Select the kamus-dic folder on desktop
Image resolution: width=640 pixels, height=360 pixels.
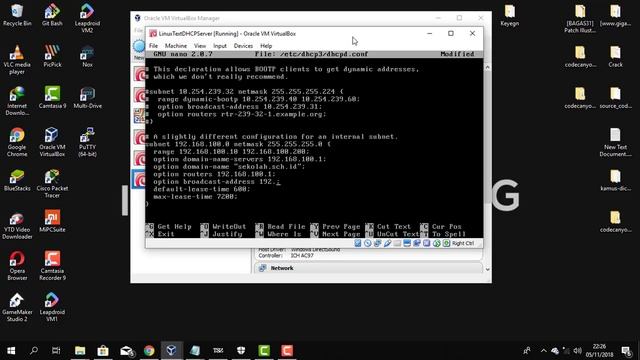(x=615, y=180)
